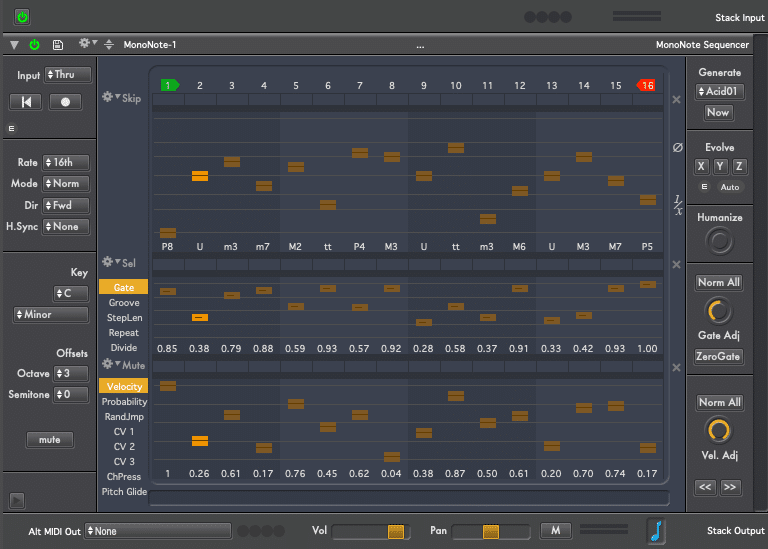Toggle the MonoNote-1 module power button
768x549 pixels.
point(34,45)
